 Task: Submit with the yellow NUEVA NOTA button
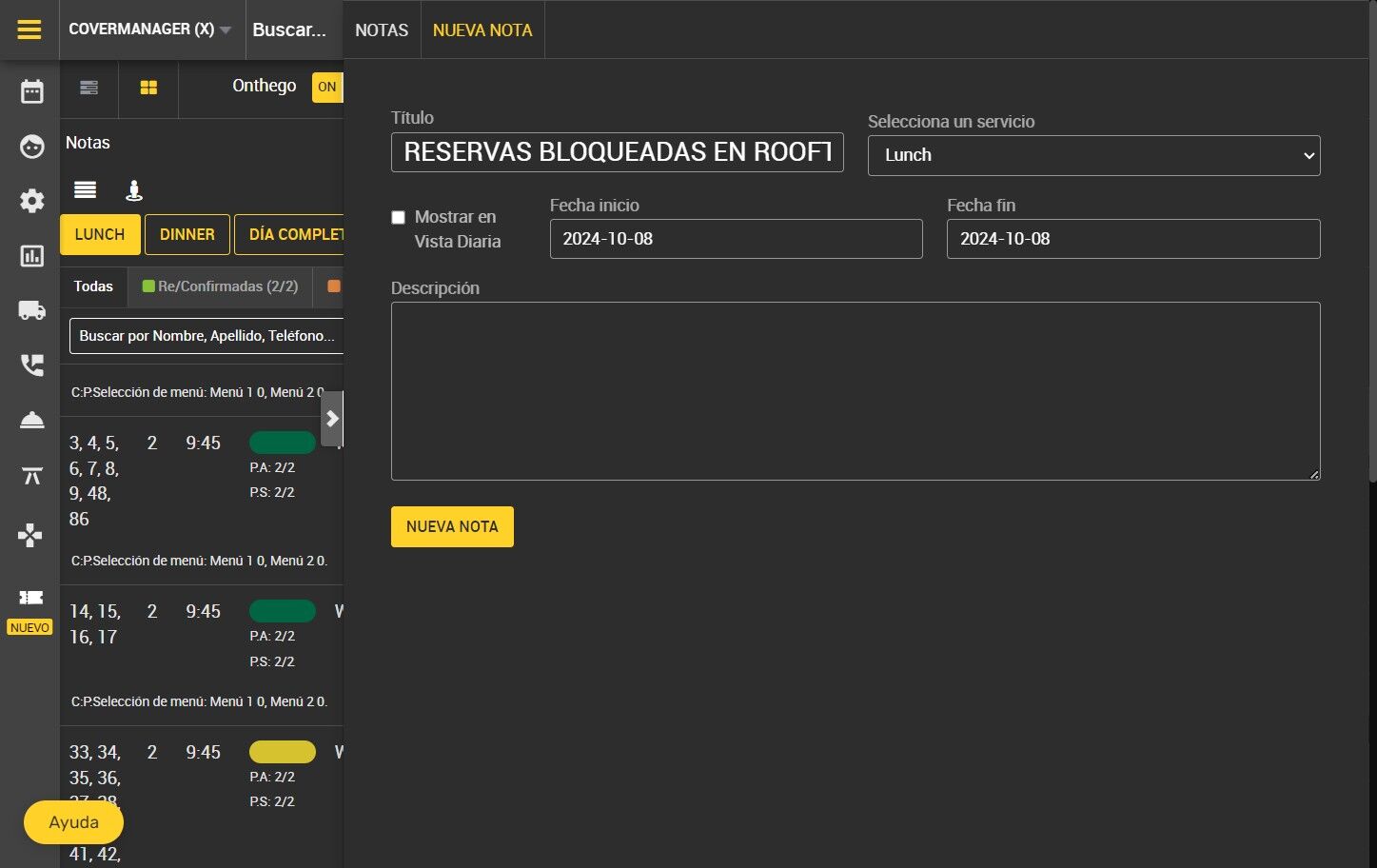pyautogui.click(x=452, y=526)
